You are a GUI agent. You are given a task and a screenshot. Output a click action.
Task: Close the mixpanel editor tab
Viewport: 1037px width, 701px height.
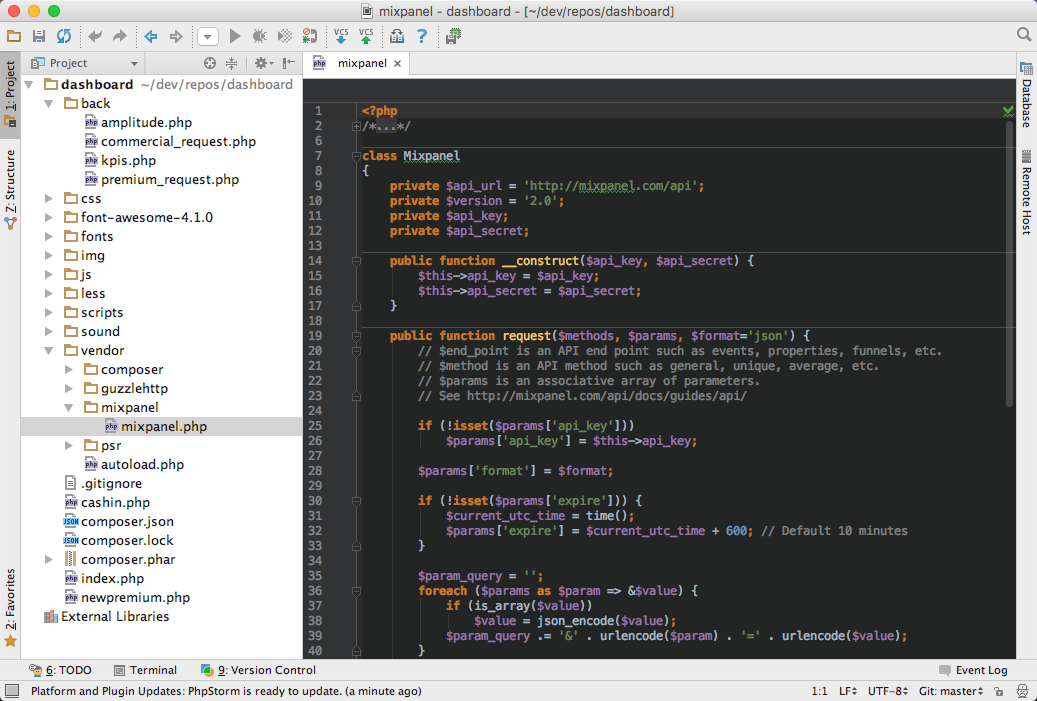pyautogui.click(x=397, y=63)
